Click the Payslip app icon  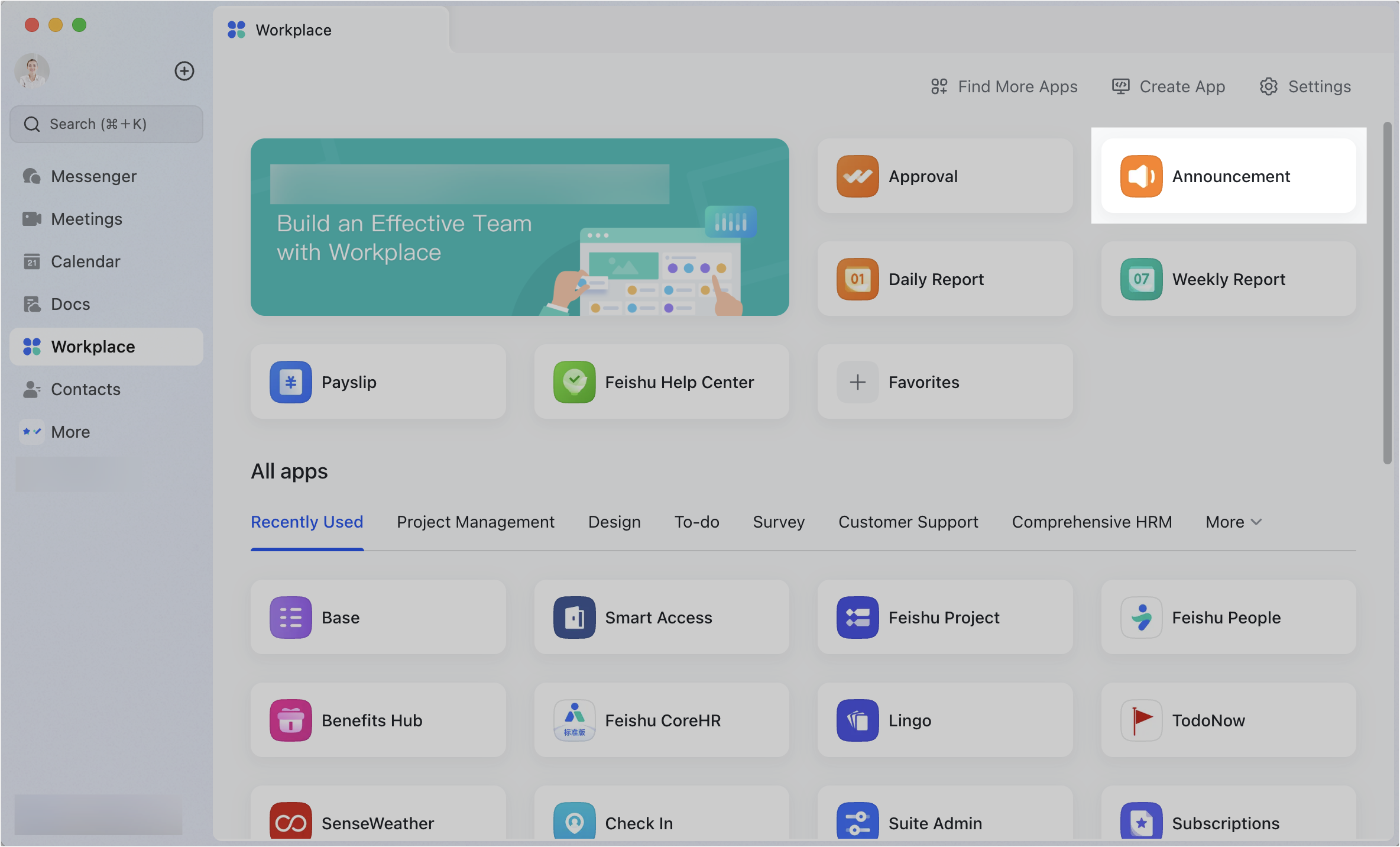[290, 382]
